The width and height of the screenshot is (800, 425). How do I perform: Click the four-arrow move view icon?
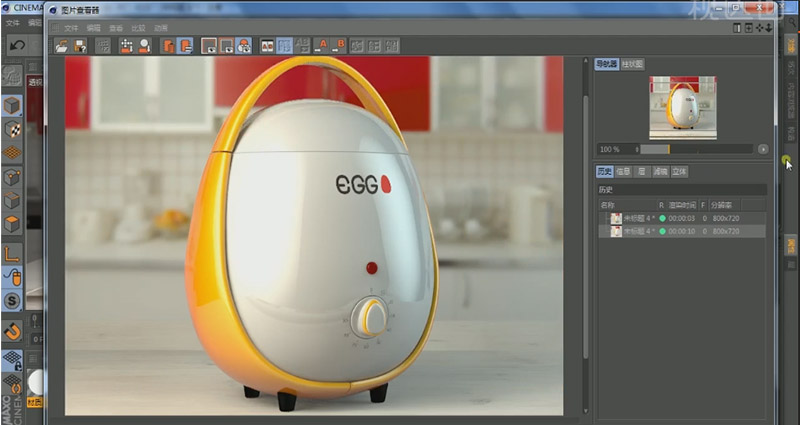coord(759,28)
